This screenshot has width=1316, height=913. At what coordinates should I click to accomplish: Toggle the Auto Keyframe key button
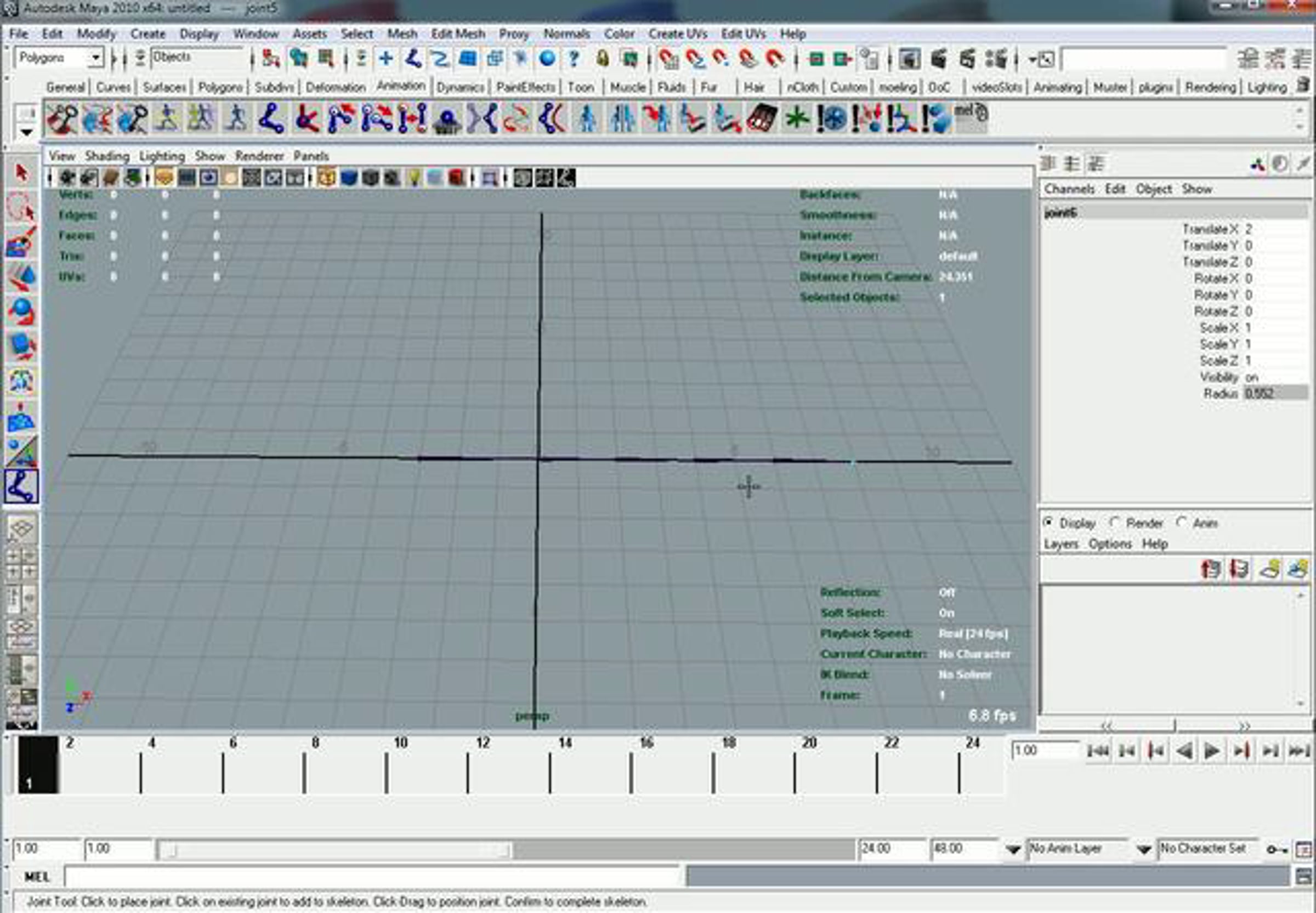tap(1277, 849)
